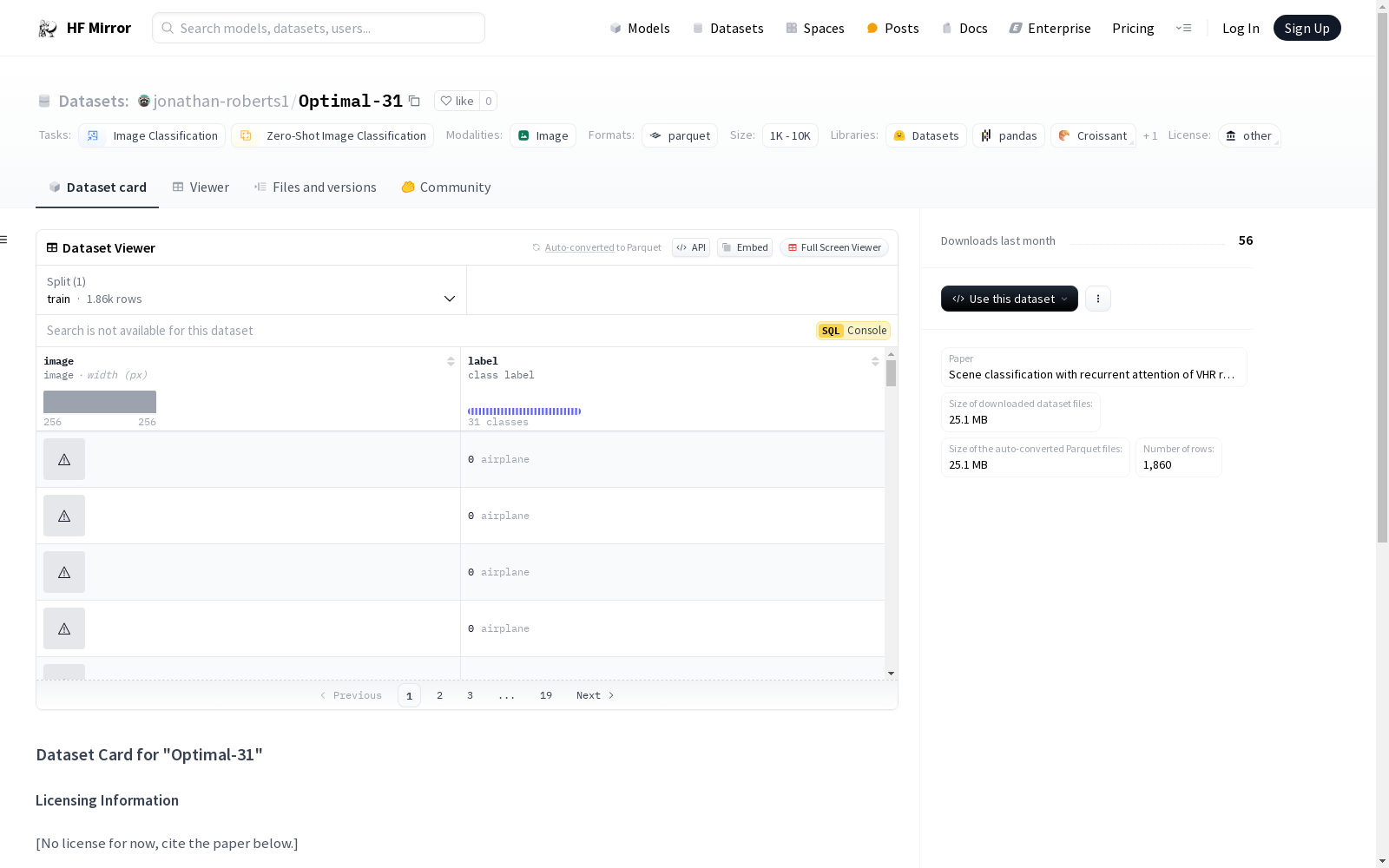Click the dataset viewer vertical scrollbar thumb
Viewport: 1389px width, 868px height.
click(x=891, y=373)
